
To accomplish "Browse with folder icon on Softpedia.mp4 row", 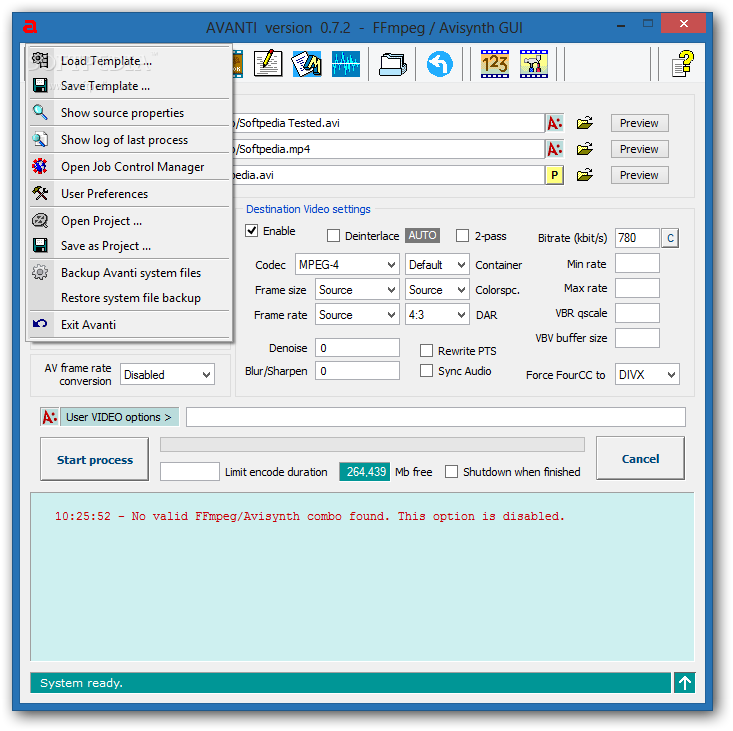I will point(584,149).
